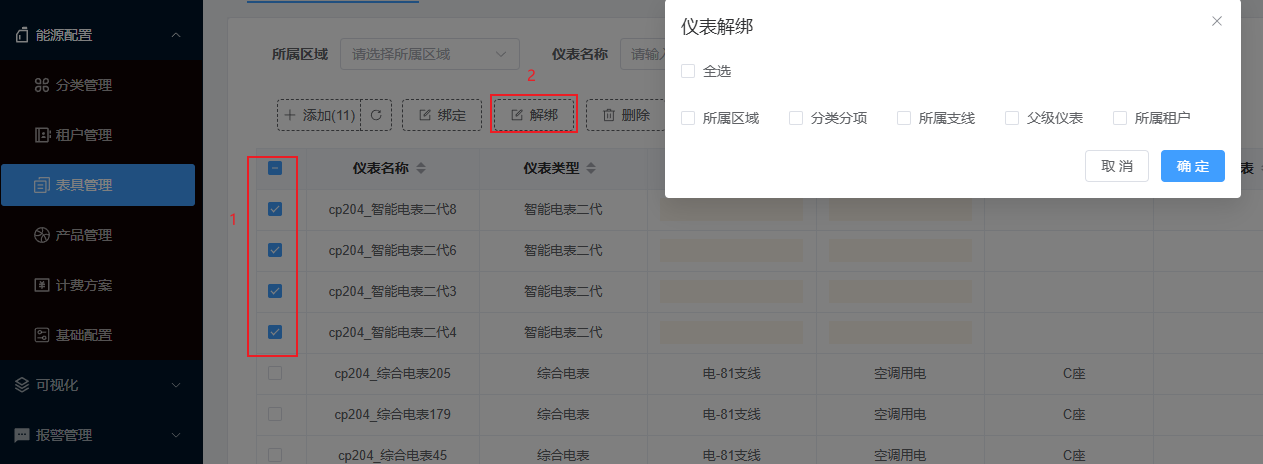The height and width of the screenshot is (464, 1263).
Task: Check the 分类分项 checkbox
Action: click(x=796, y=118)
